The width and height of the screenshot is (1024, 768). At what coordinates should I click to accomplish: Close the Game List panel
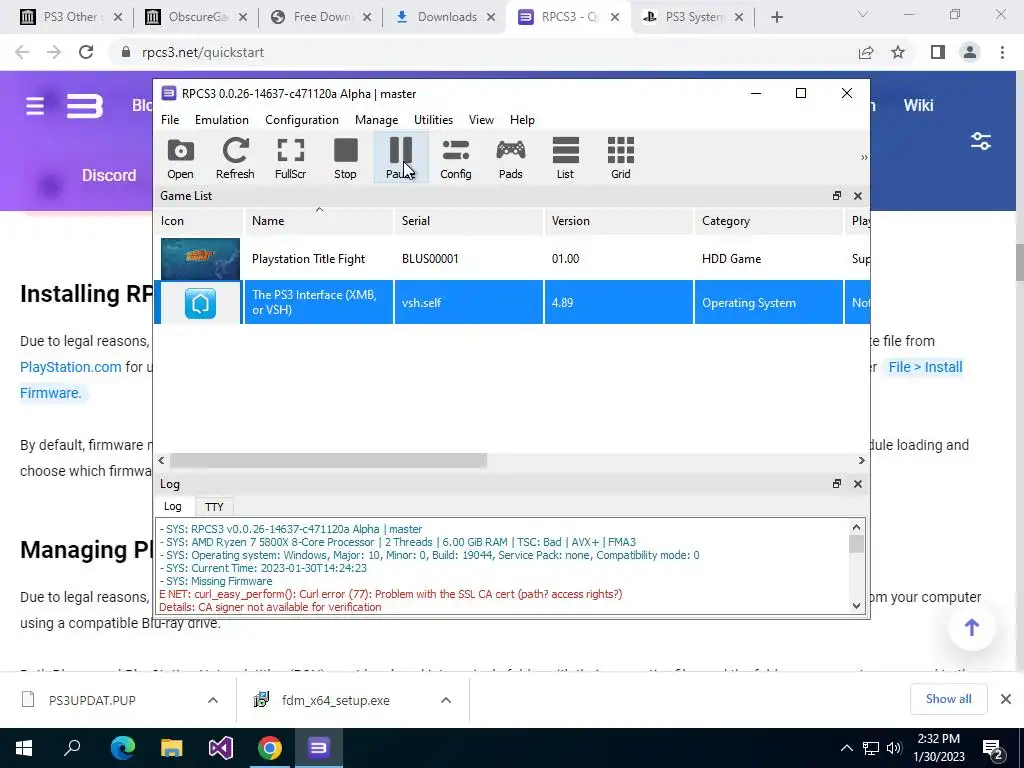click(857, 196)
